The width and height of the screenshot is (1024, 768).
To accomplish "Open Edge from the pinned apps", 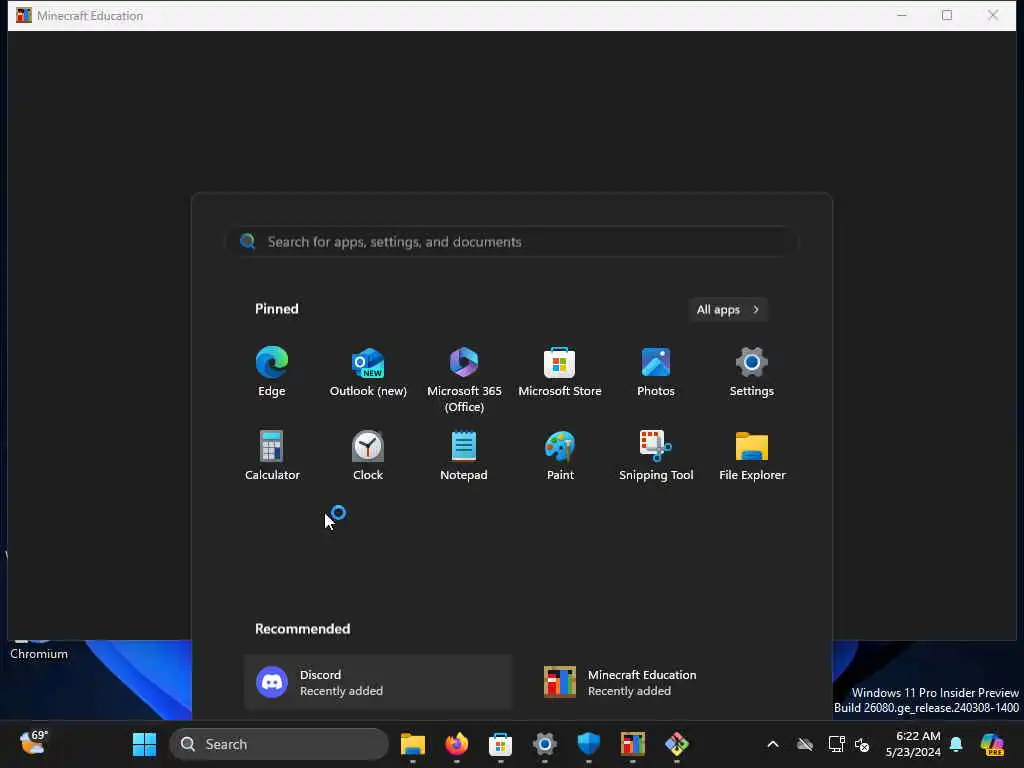I will tap(272, 372).
